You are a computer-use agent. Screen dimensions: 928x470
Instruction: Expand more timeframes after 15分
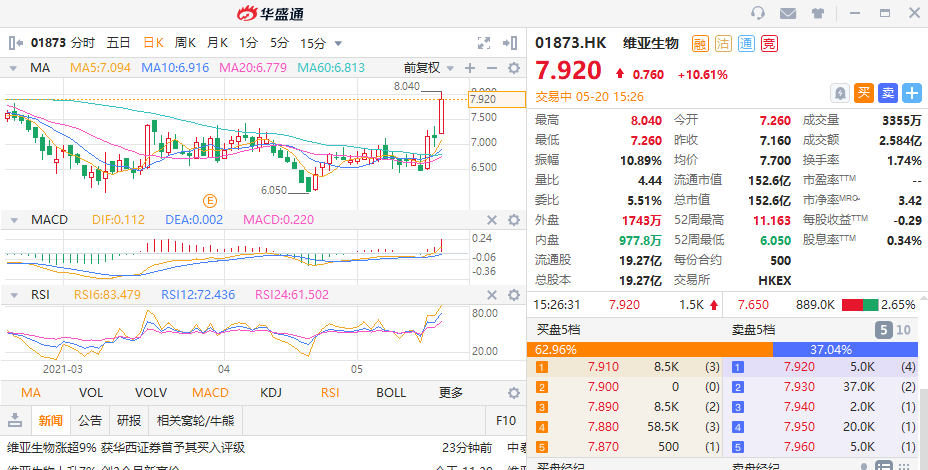(339, 43)
